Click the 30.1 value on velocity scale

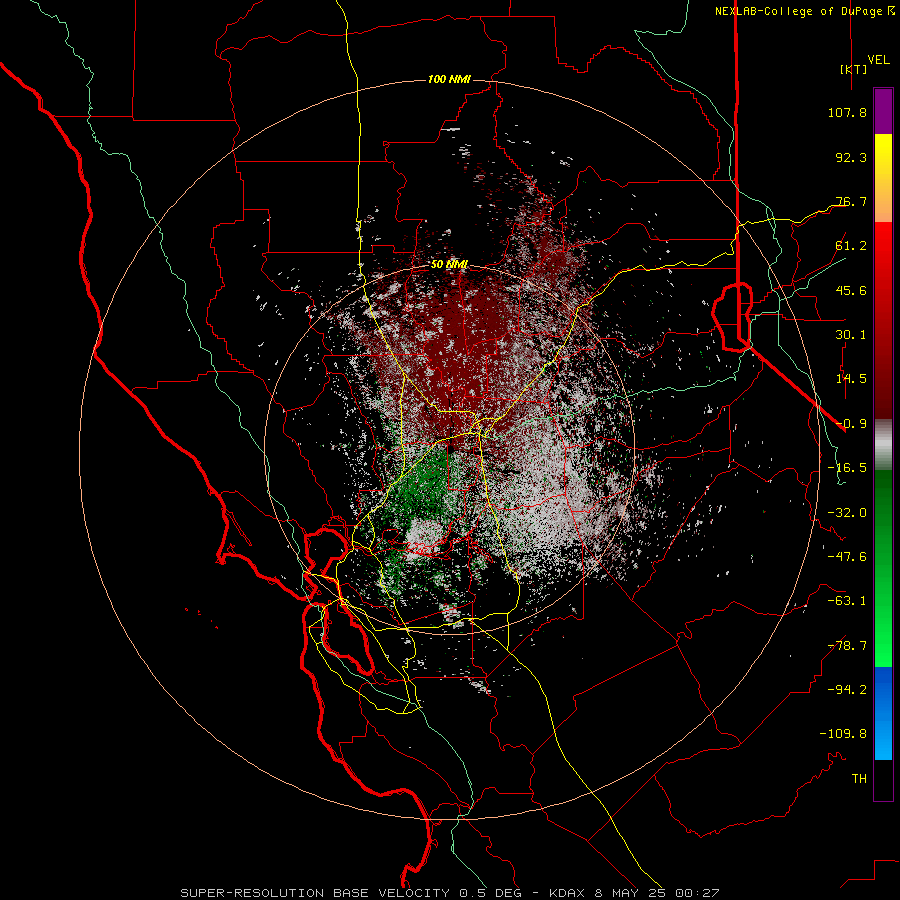pos(851,335)
